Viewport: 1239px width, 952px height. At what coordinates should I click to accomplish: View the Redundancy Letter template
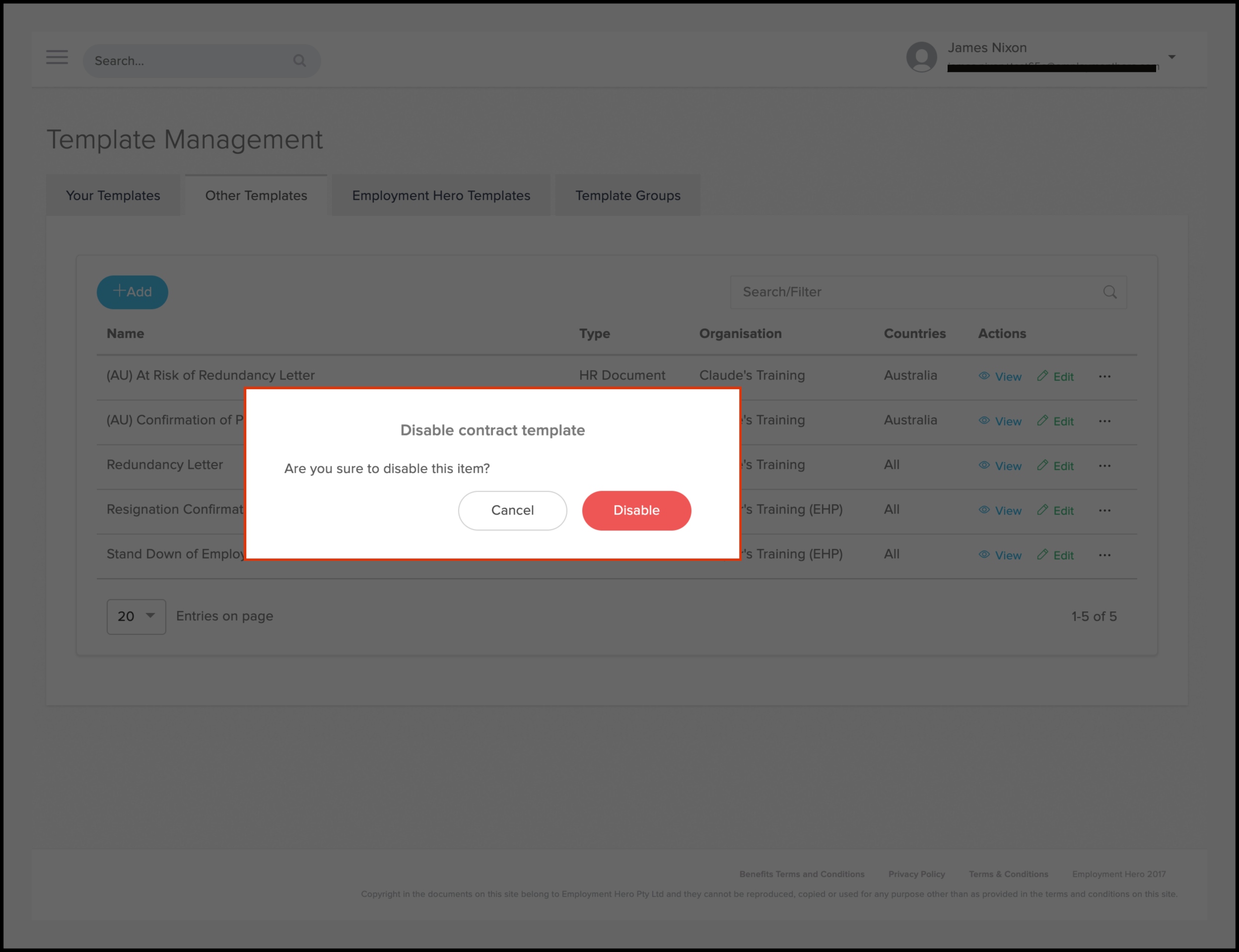(x=1000, y=466)
